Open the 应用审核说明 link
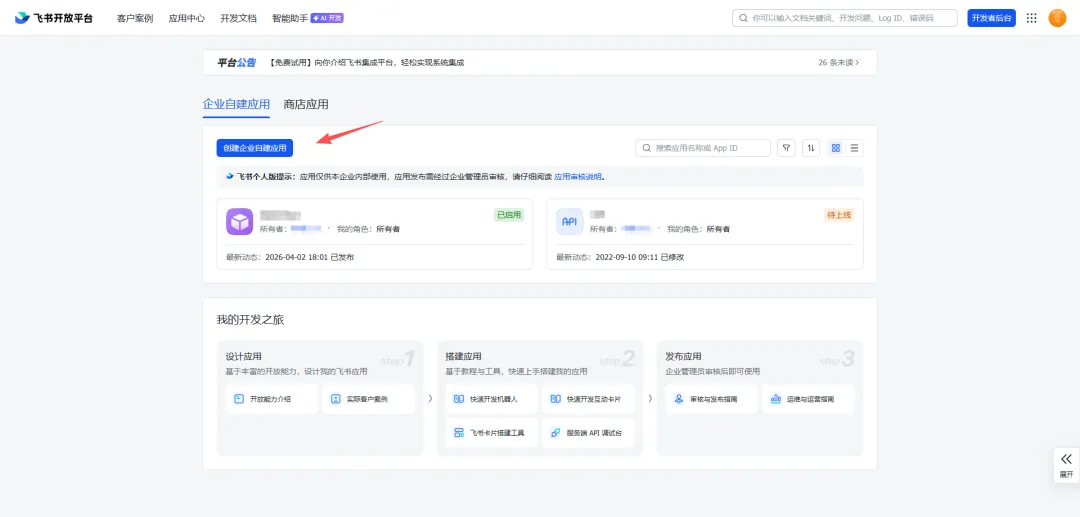The height and width of the screenshot is (517, 1080). pyautogui.click(x=579, y=177)
